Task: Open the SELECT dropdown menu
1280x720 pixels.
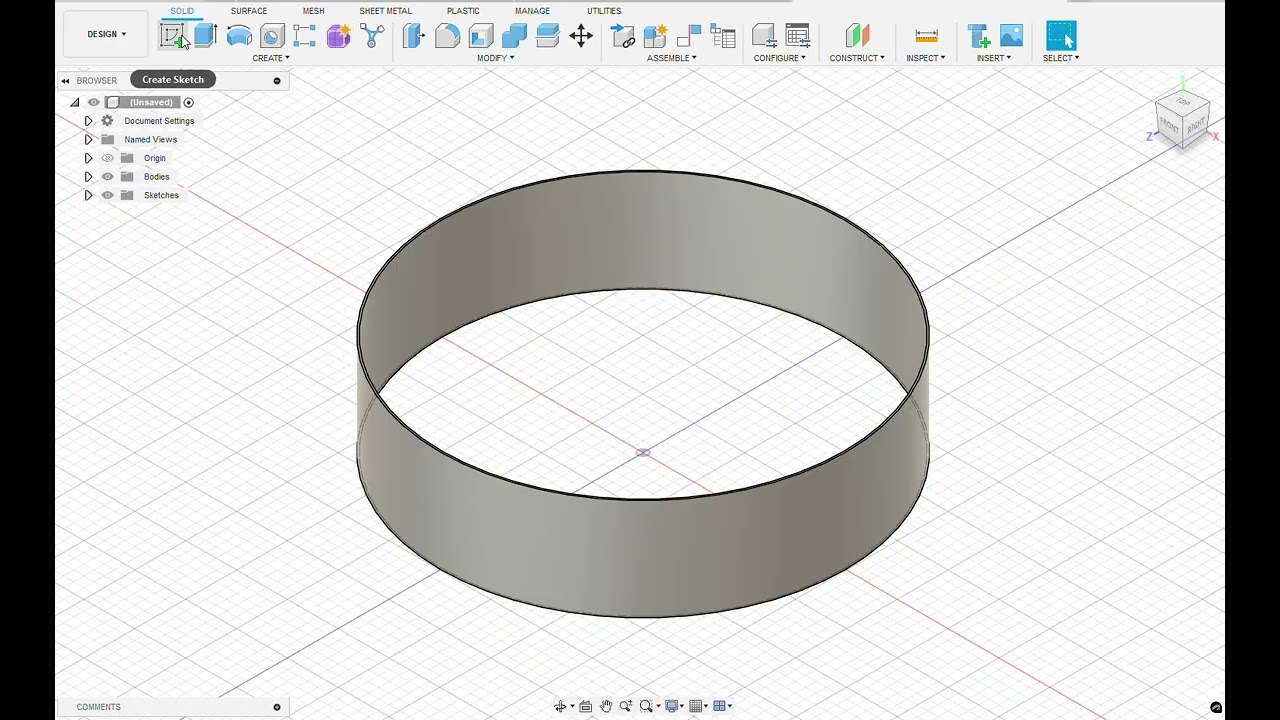Action: [x=1061, y=58]
